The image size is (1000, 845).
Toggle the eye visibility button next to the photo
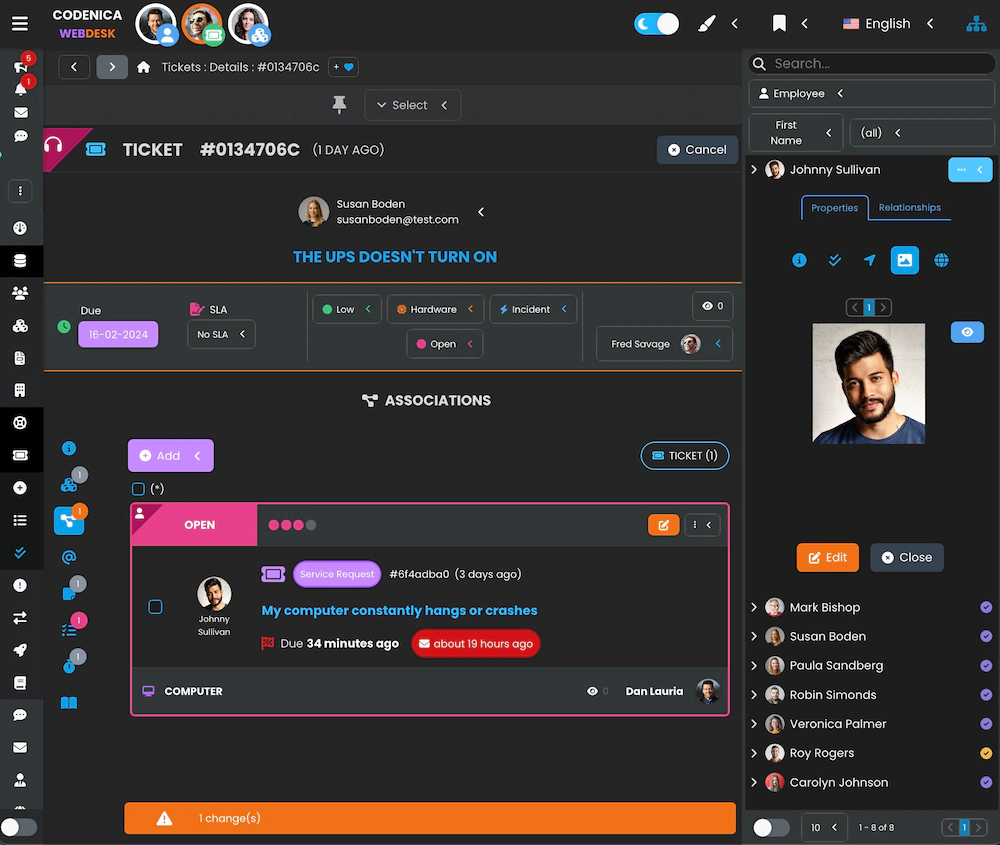(967, 332)
